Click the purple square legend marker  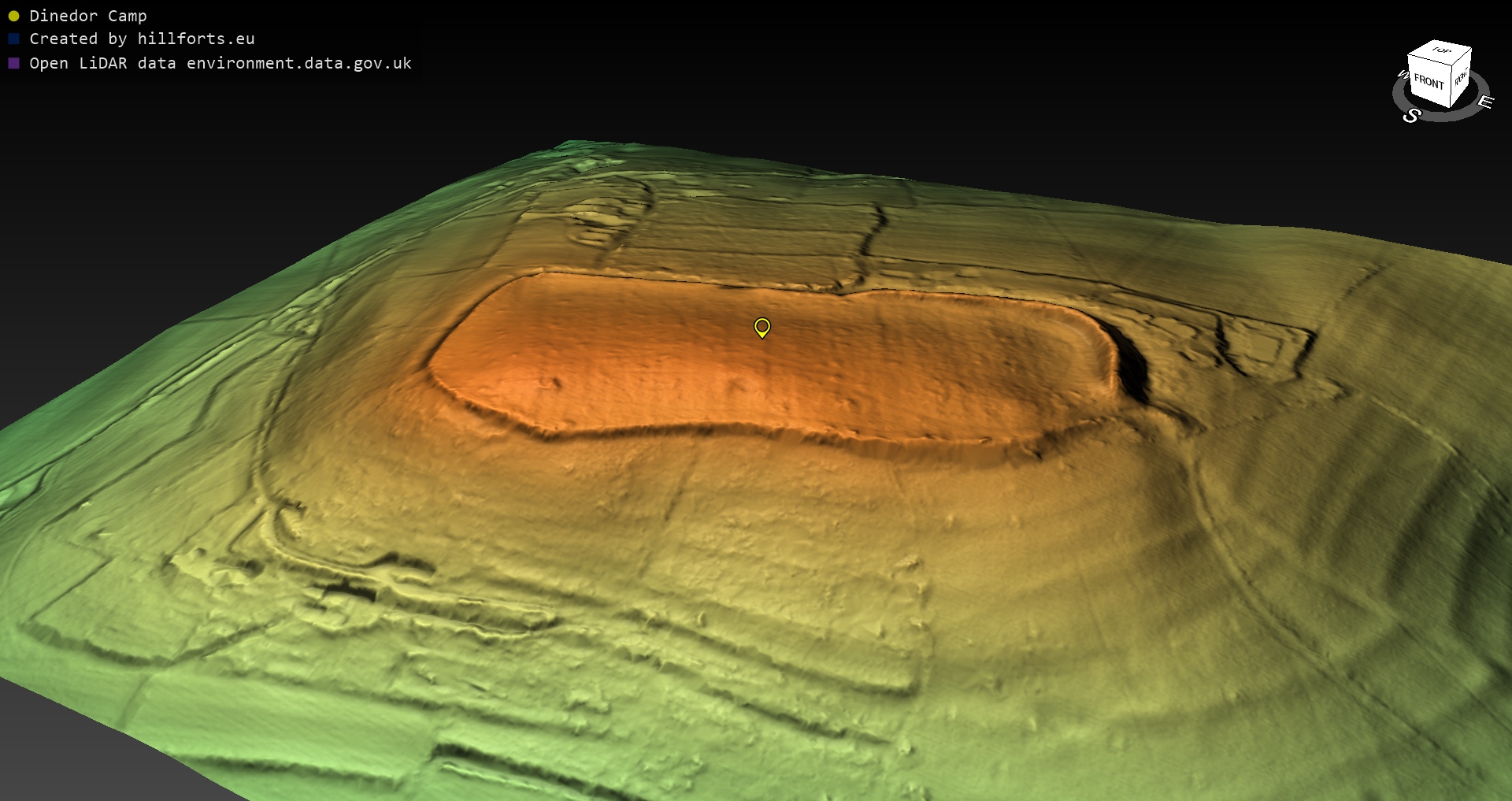click(x=13, y=63)
